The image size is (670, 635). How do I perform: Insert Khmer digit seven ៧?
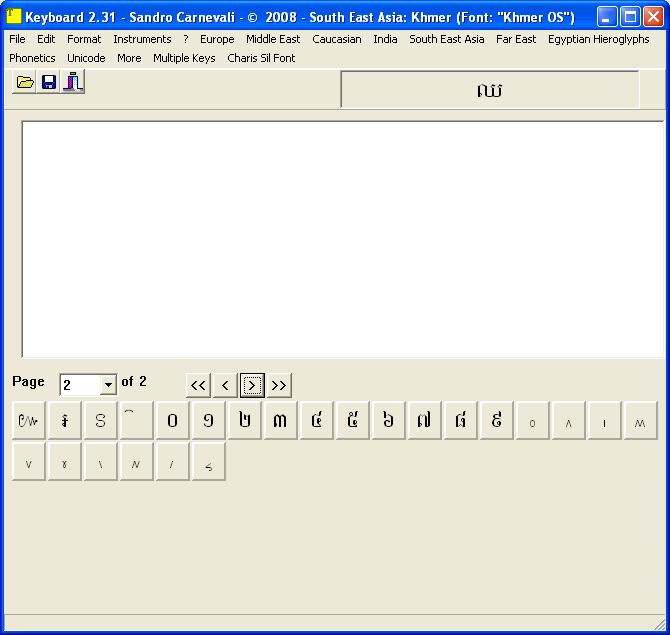pos(424,420)
